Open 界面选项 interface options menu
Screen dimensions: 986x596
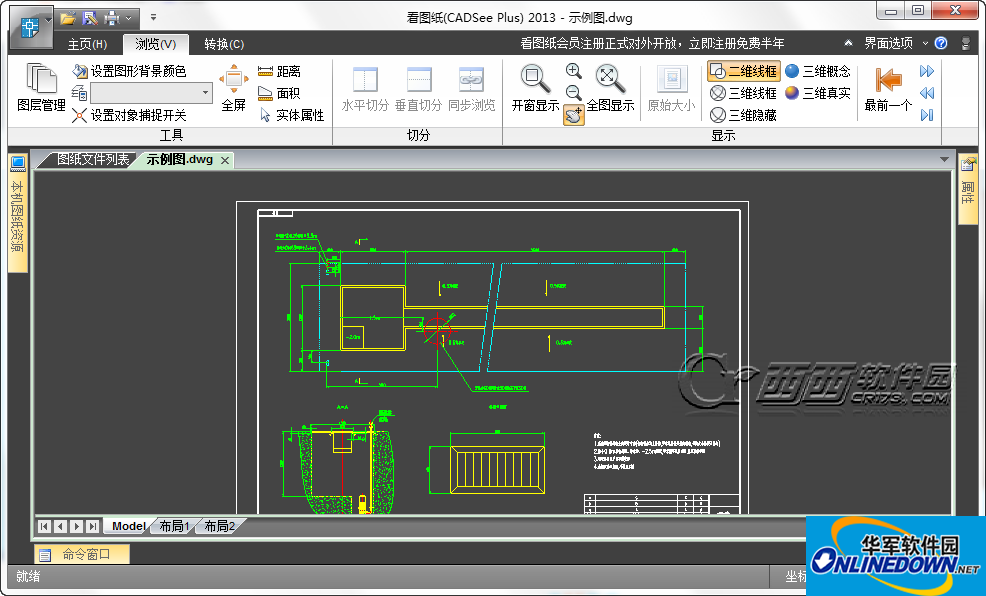[x=895, y=43]
